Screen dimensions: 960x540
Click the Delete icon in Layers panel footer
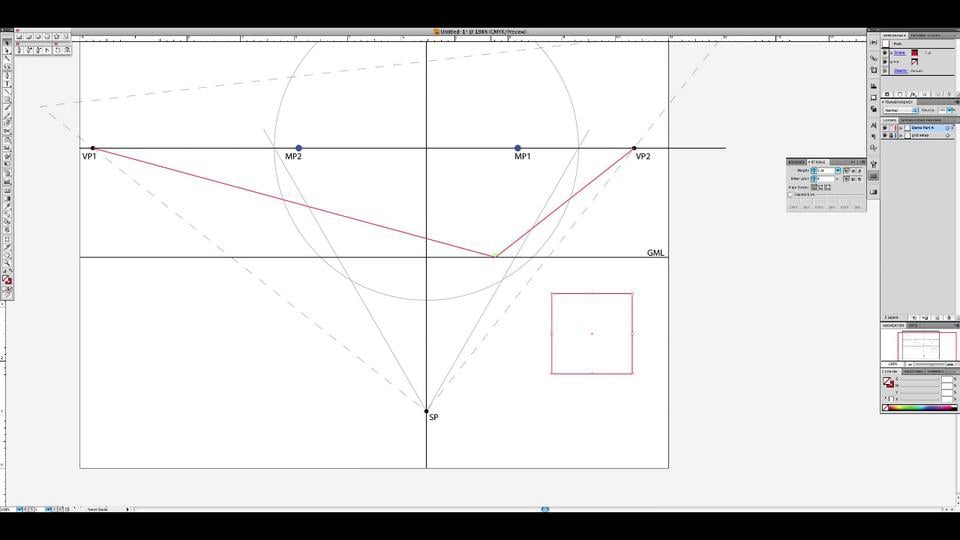(x=949, y=318)
